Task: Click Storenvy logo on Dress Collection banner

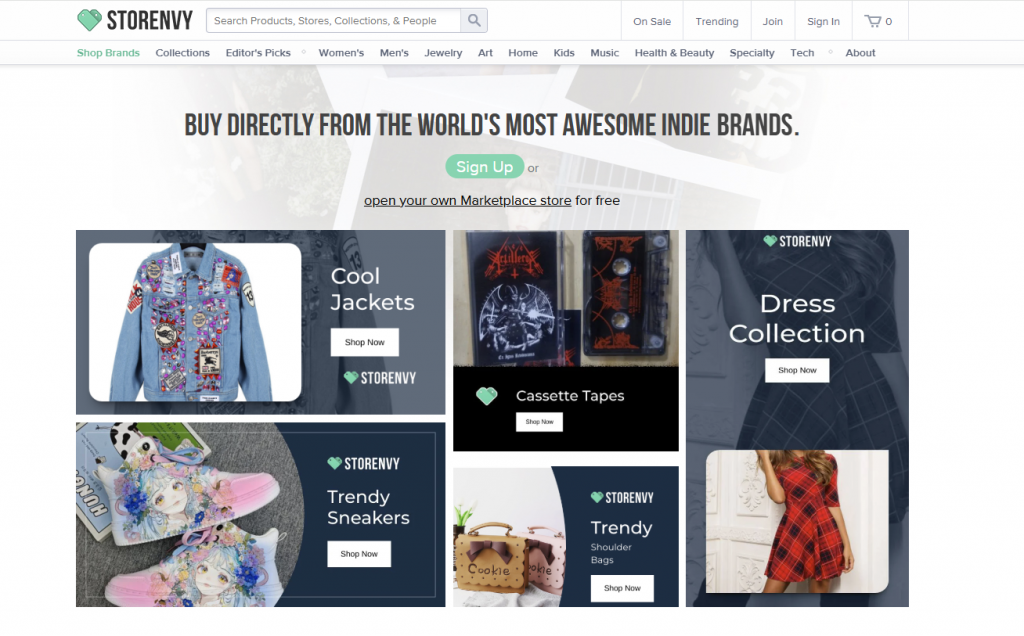Action: [x=797, y=242]
